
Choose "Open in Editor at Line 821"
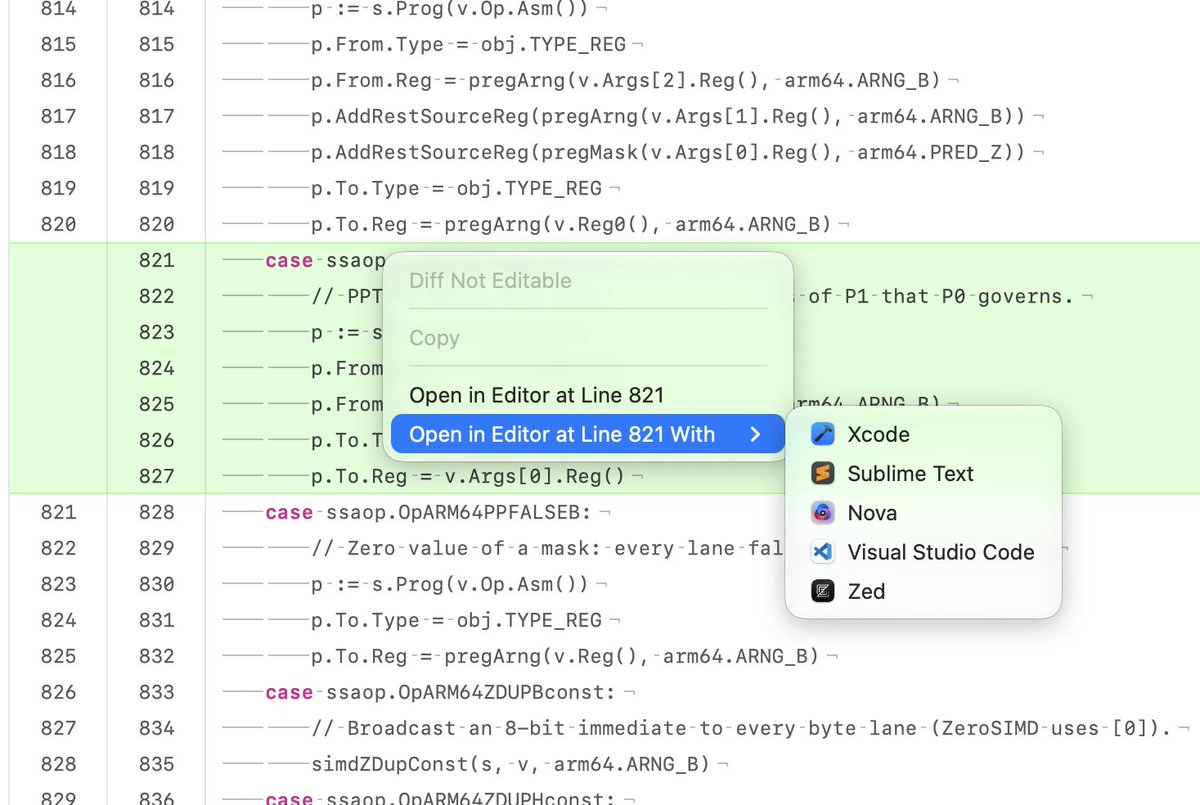pyautogui.click(x=537, y=395)
